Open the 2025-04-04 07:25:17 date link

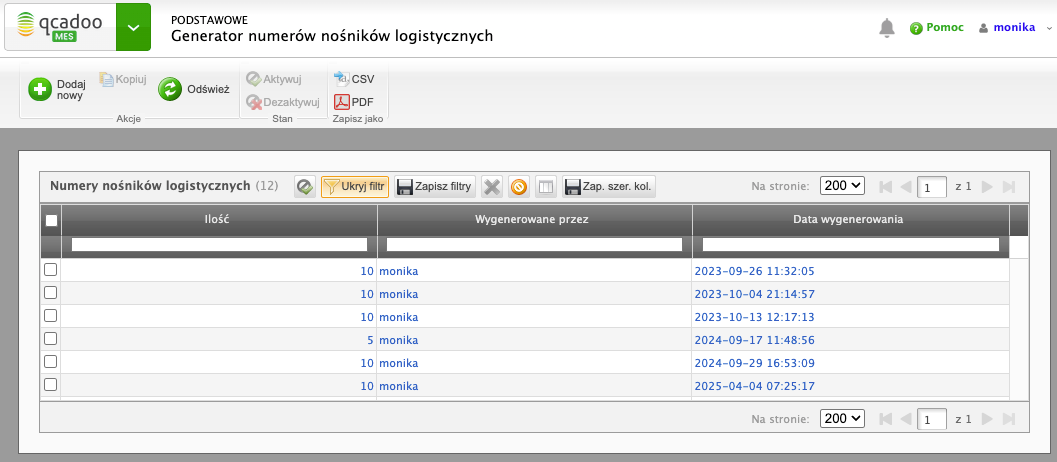coord(754,386)
